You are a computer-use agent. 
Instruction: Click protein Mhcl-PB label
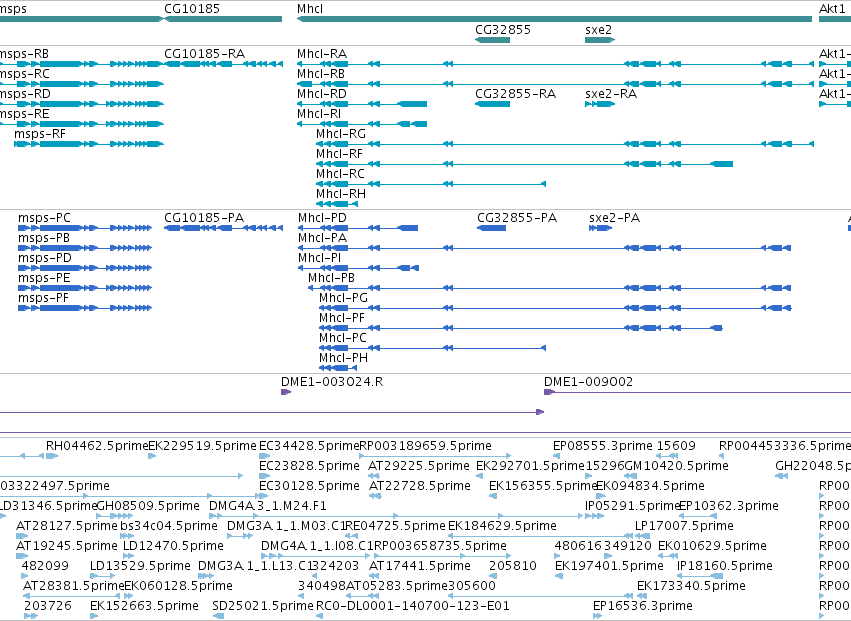[331, 278]
